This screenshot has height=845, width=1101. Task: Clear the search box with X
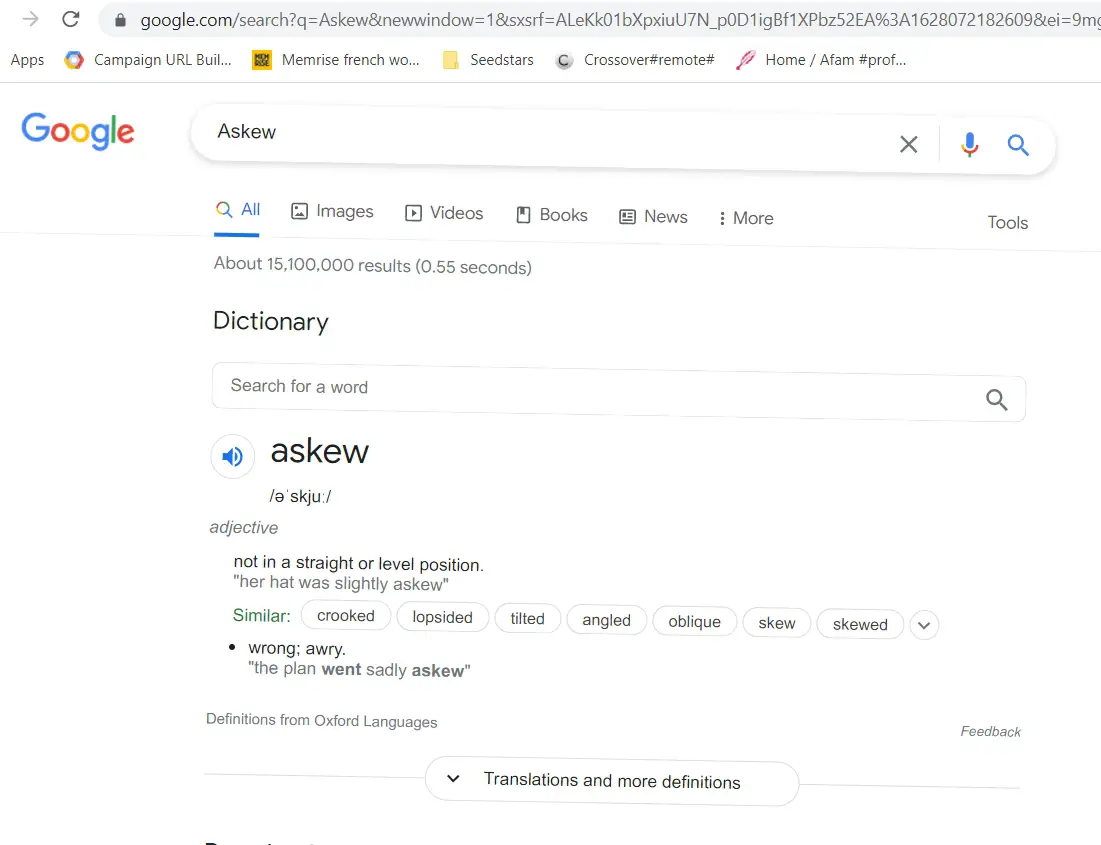click(x=909, y=144)
